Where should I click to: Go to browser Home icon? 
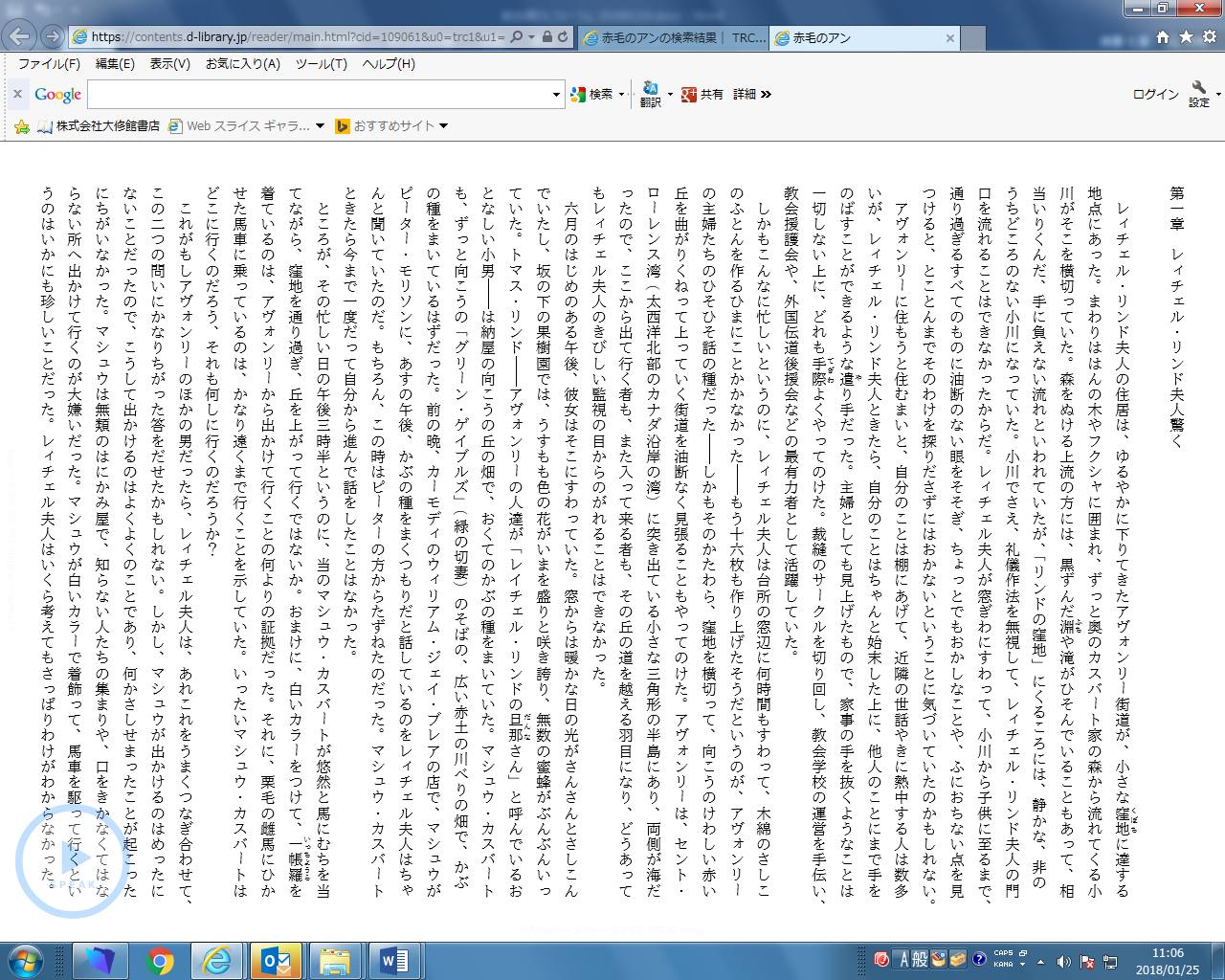tap(1163, 37)
